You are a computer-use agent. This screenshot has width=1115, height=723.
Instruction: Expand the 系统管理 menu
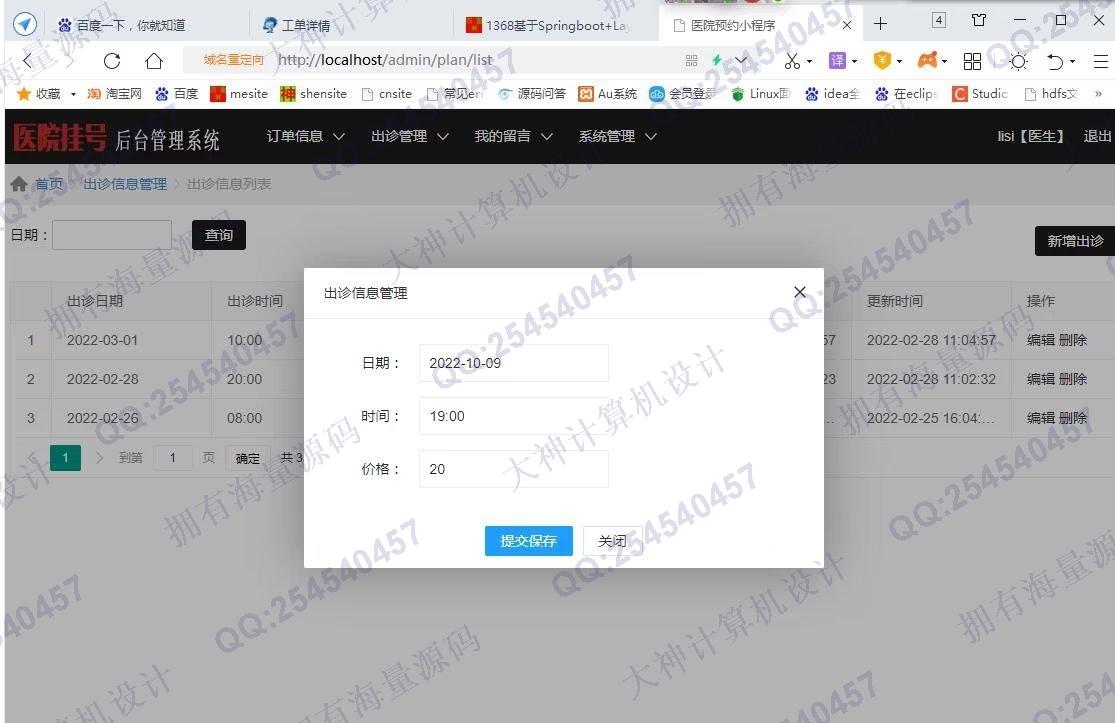617,136
